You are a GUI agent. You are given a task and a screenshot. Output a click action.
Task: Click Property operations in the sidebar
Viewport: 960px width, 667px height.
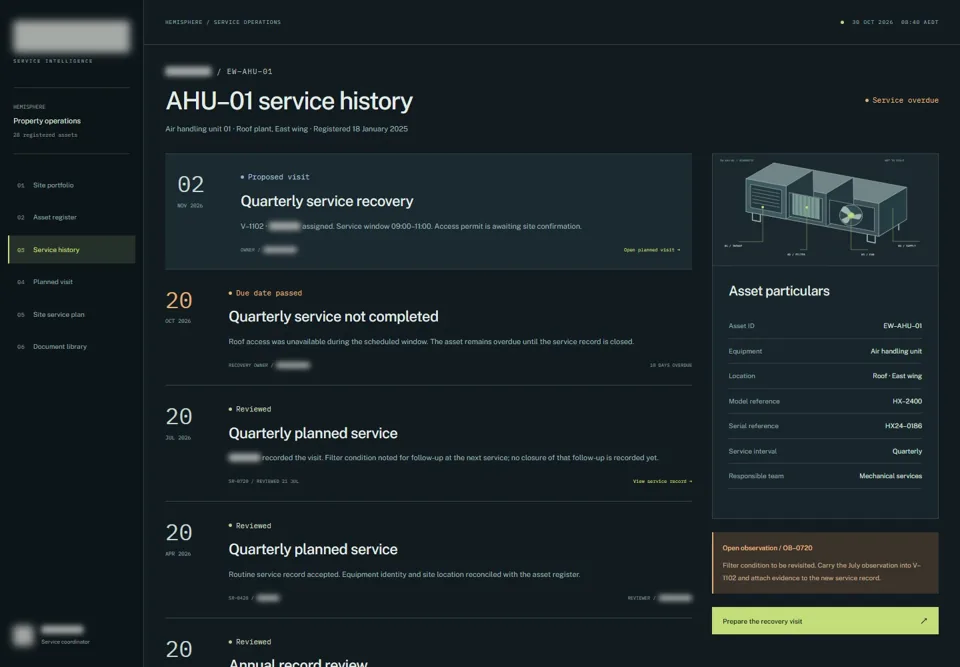pyautogui.click(x=47, y=121)
